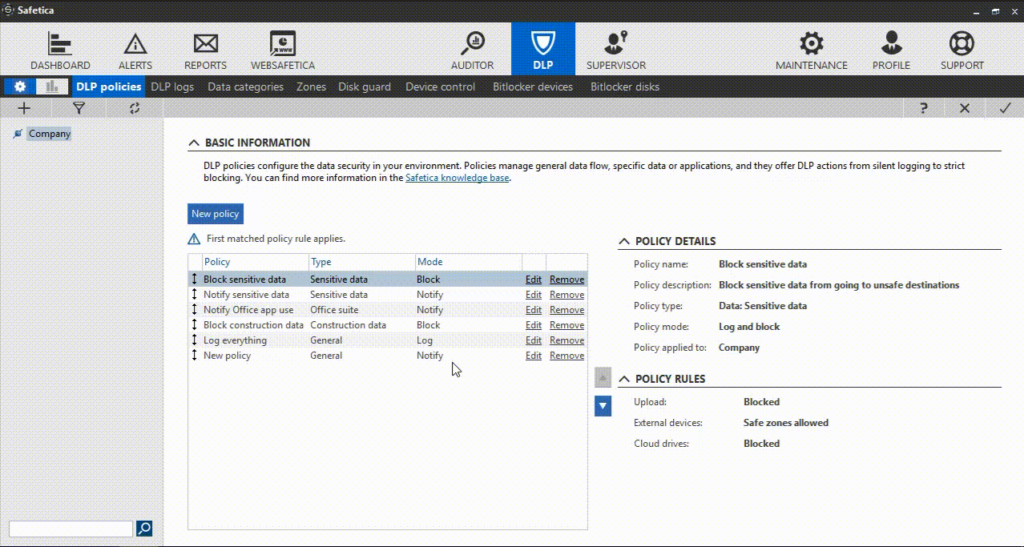Click the New policy button
The height and width of the screenshot is (547, 1024).
[x=216, y=213]
